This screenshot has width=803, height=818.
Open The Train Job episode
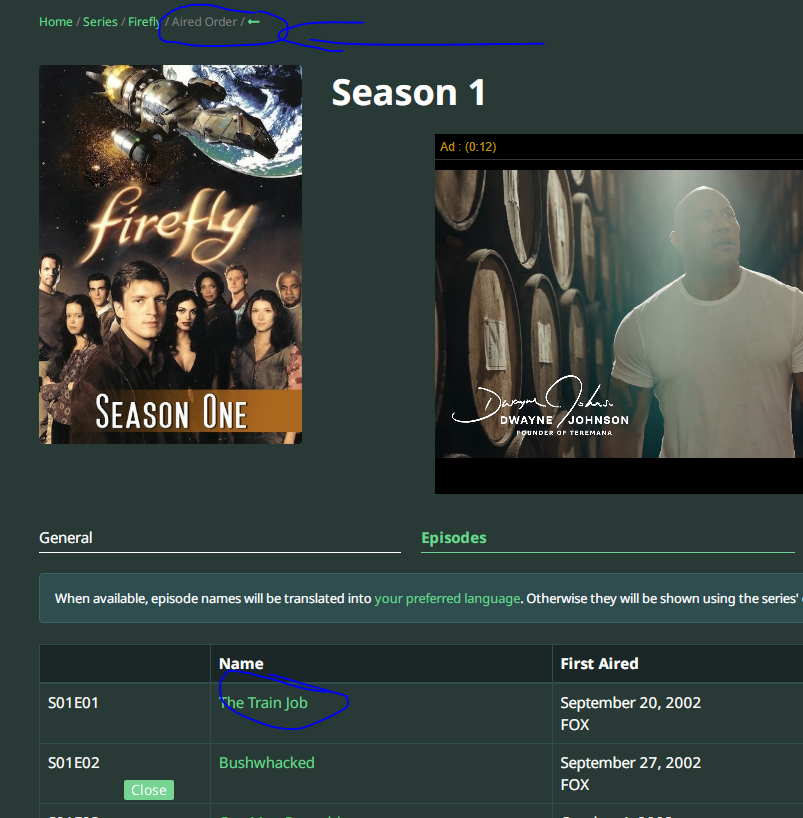[x=263, y=703]
